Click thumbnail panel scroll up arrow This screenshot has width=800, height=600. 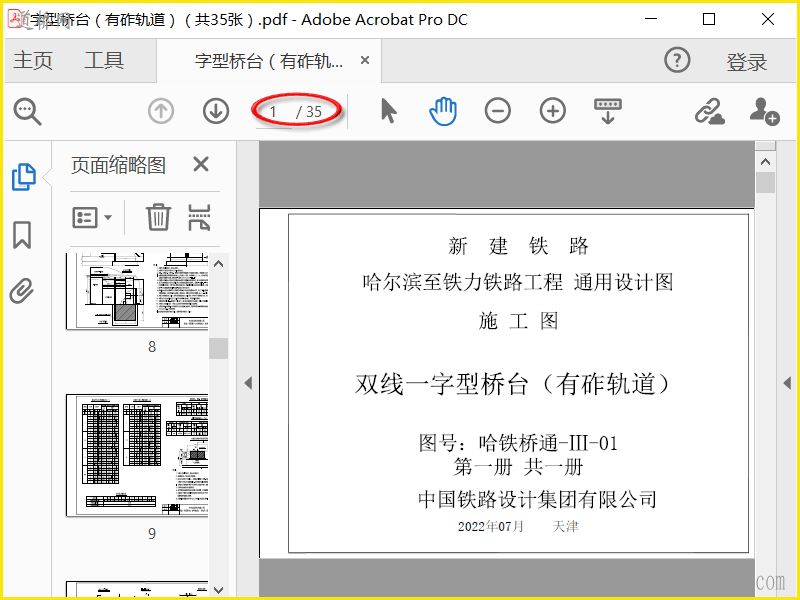[x=219, y=264]
